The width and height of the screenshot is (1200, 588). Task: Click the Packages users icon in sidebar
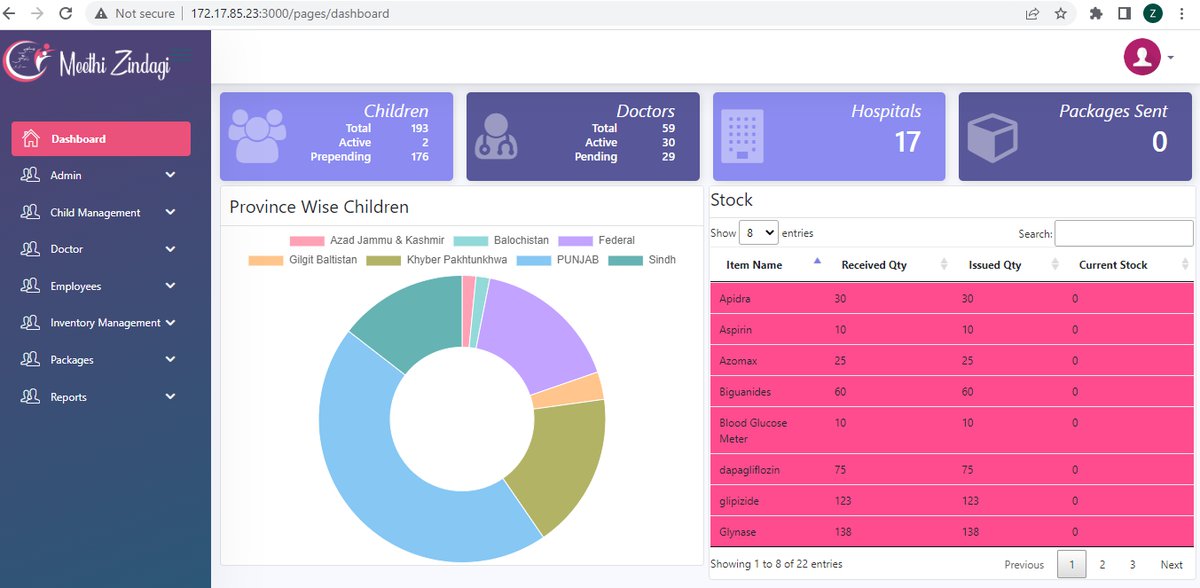coord(31,360)
